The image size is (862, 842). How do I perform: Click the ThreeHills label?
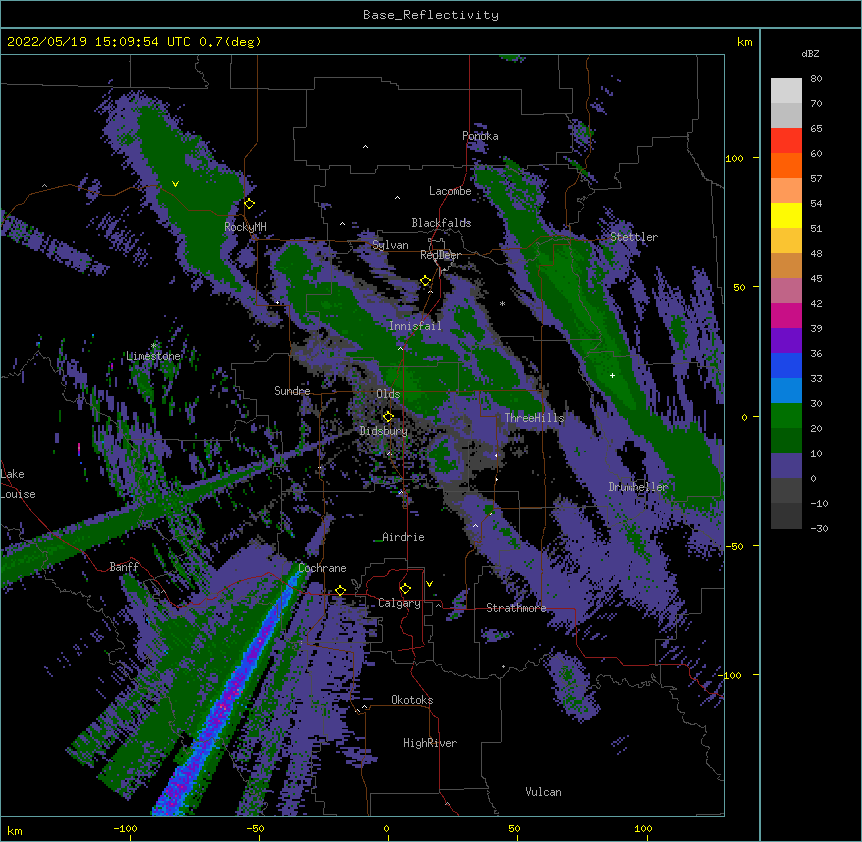pos(534,418)
